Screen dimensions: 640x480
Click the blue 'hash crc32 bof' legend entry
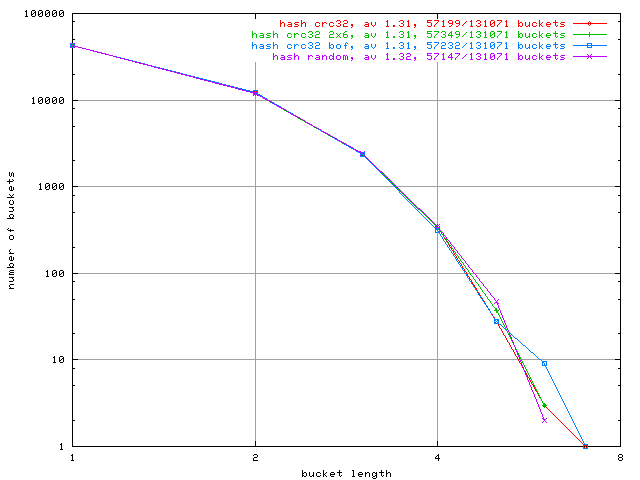pos(408,46)
